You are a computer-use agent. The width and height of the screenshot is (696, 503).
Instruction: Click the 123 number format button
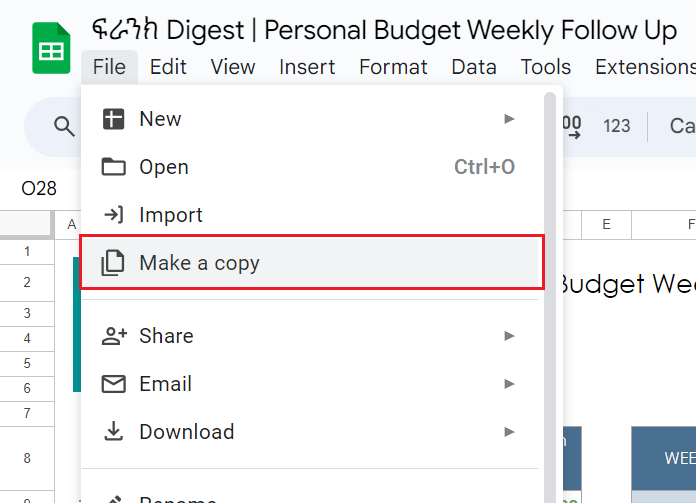(x=617, y=126)
